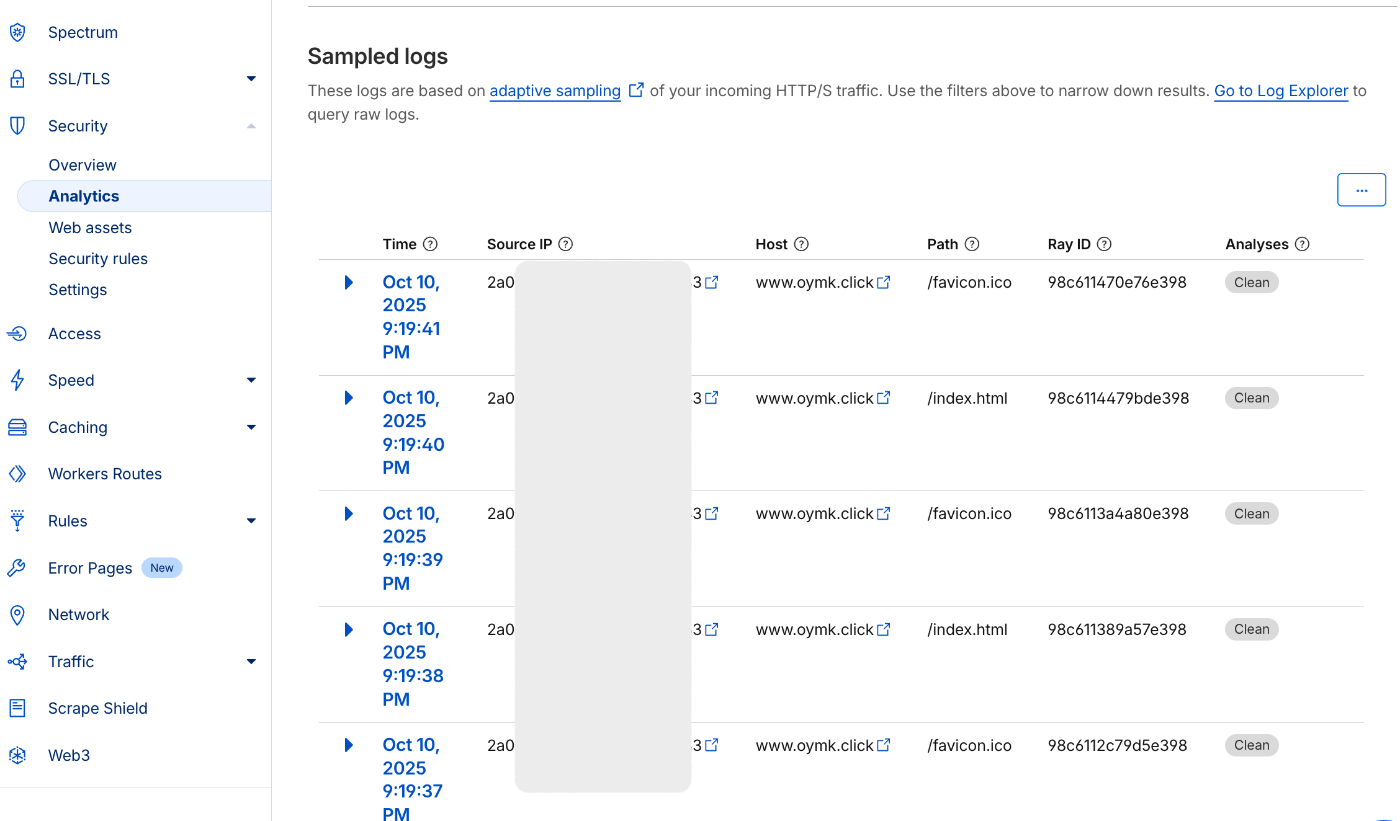Open the Web assets menu item
The height and width of the screenshot is (821, 1400).
pyautogui.click(x=90, y=228)
